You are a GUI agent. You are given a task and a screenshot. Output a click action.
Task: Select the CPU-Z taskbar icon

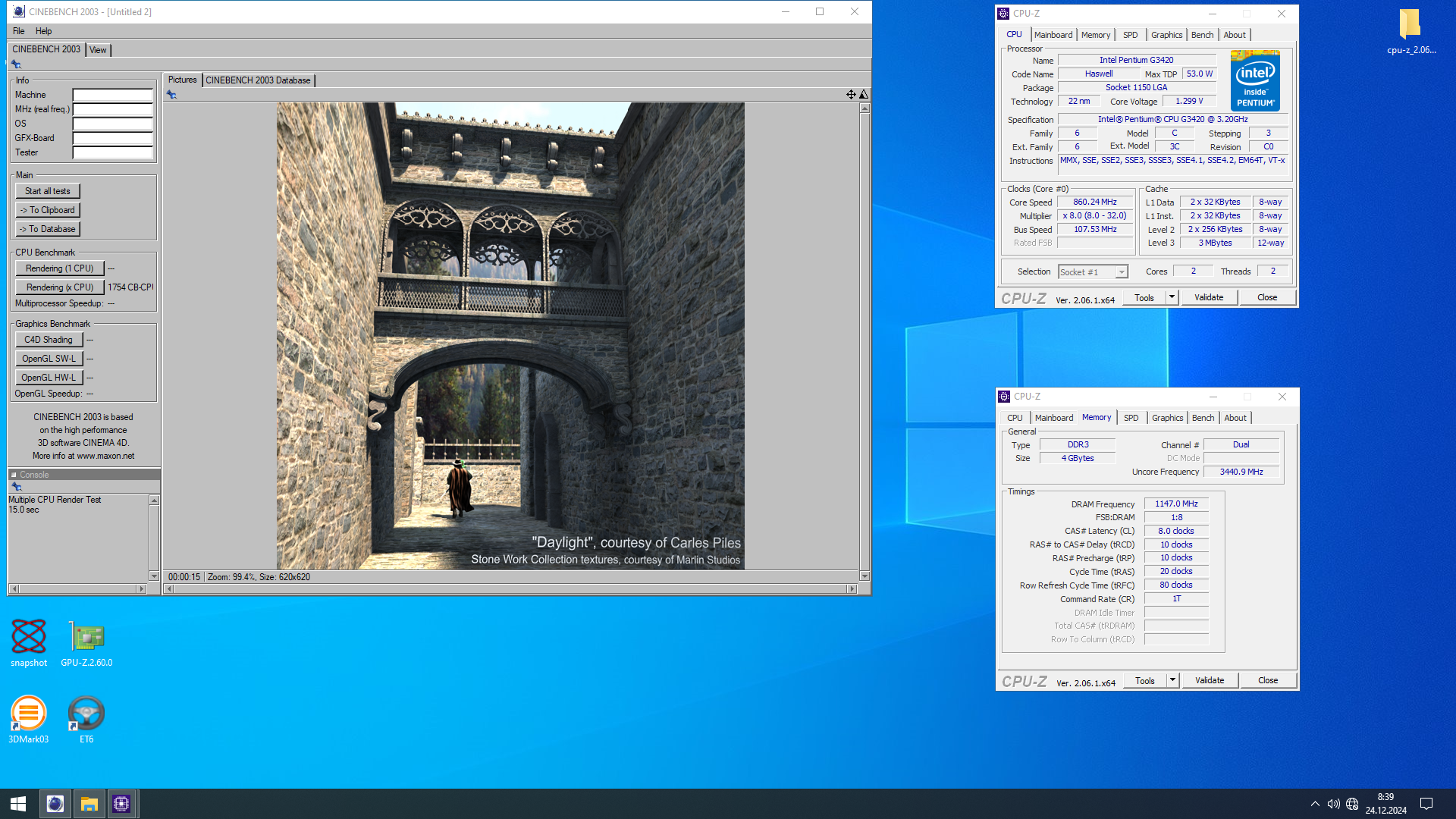(x=121, y=804)
